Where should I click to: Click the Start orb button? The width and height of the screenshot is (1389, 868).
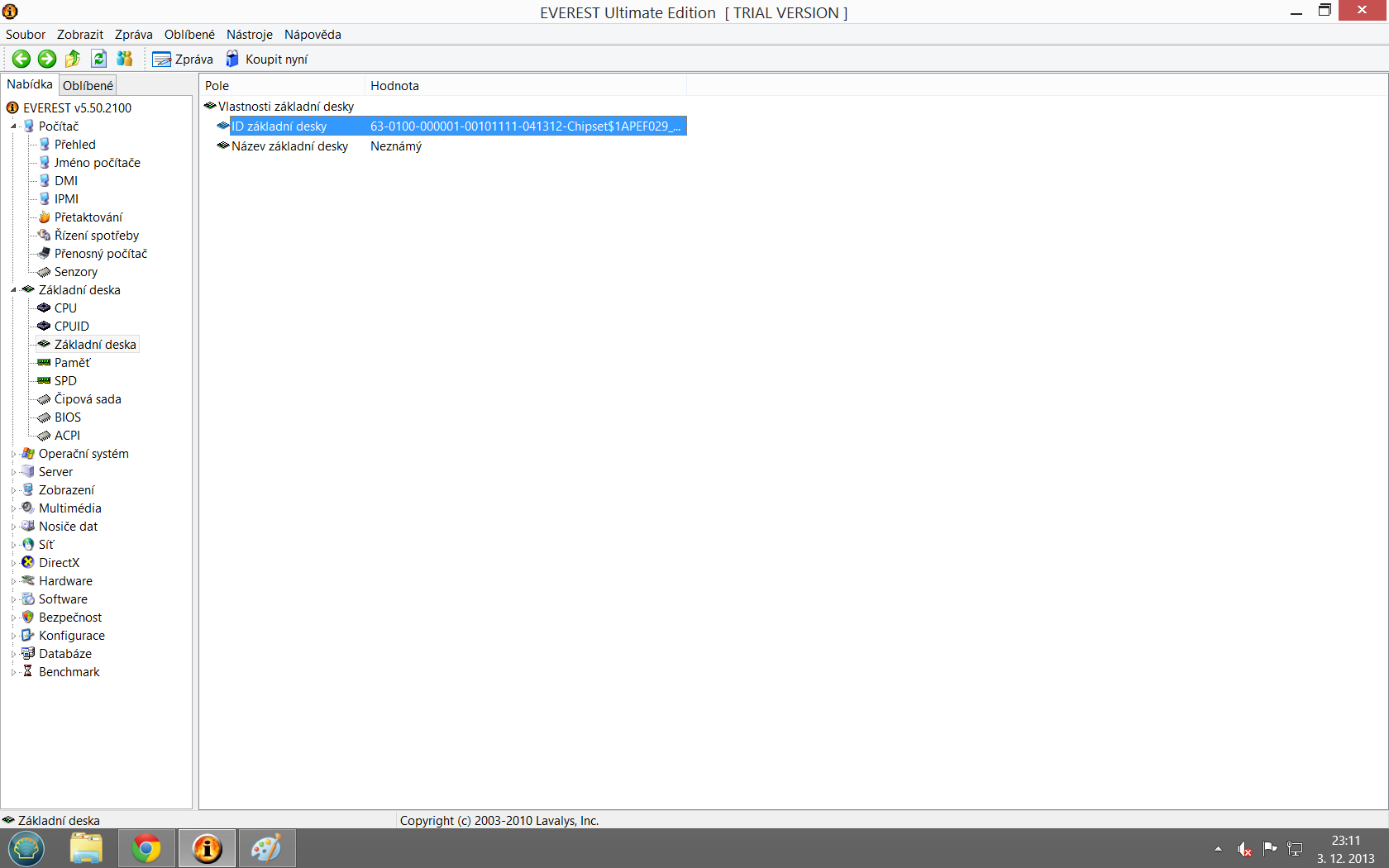point(26,848)
